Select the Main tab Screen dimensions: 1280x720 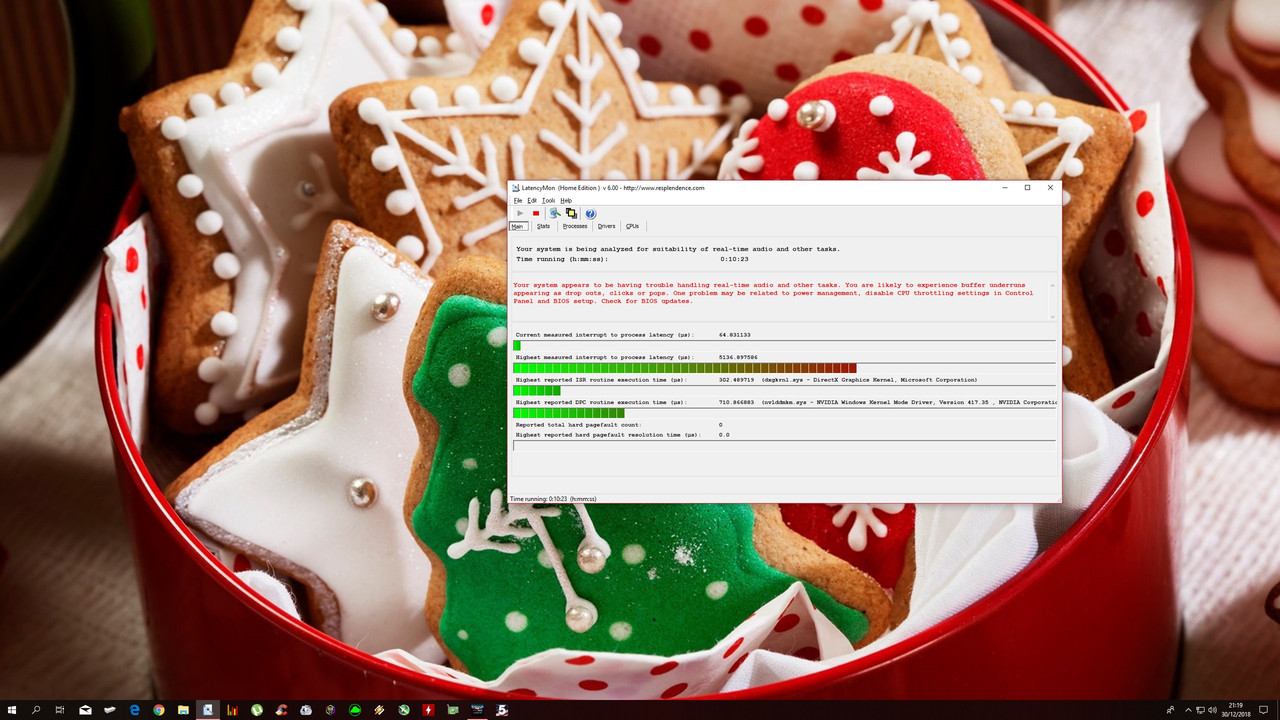518,226
